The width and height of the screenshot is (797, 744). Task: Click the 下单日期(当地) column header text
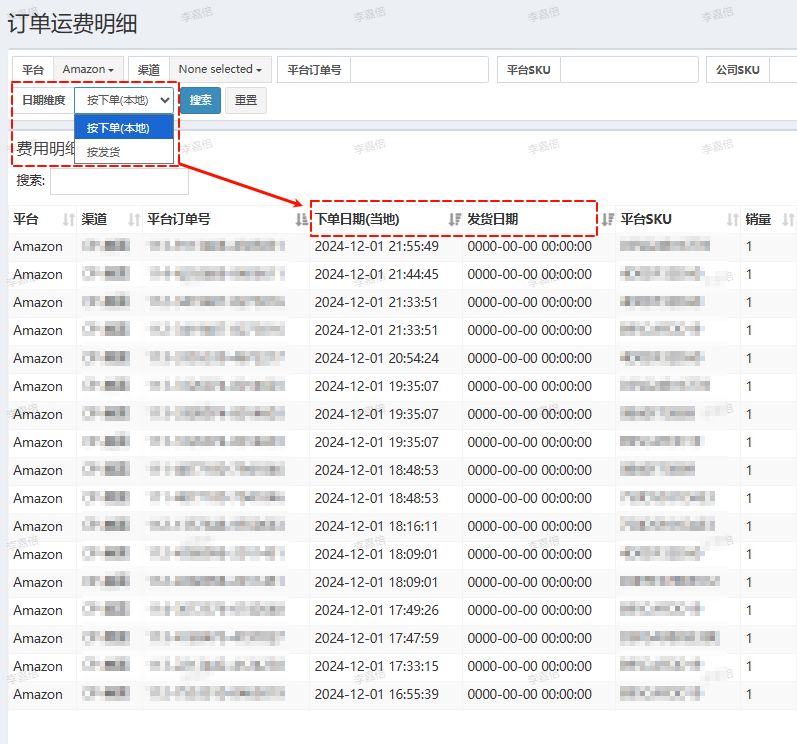pos(357,220)
